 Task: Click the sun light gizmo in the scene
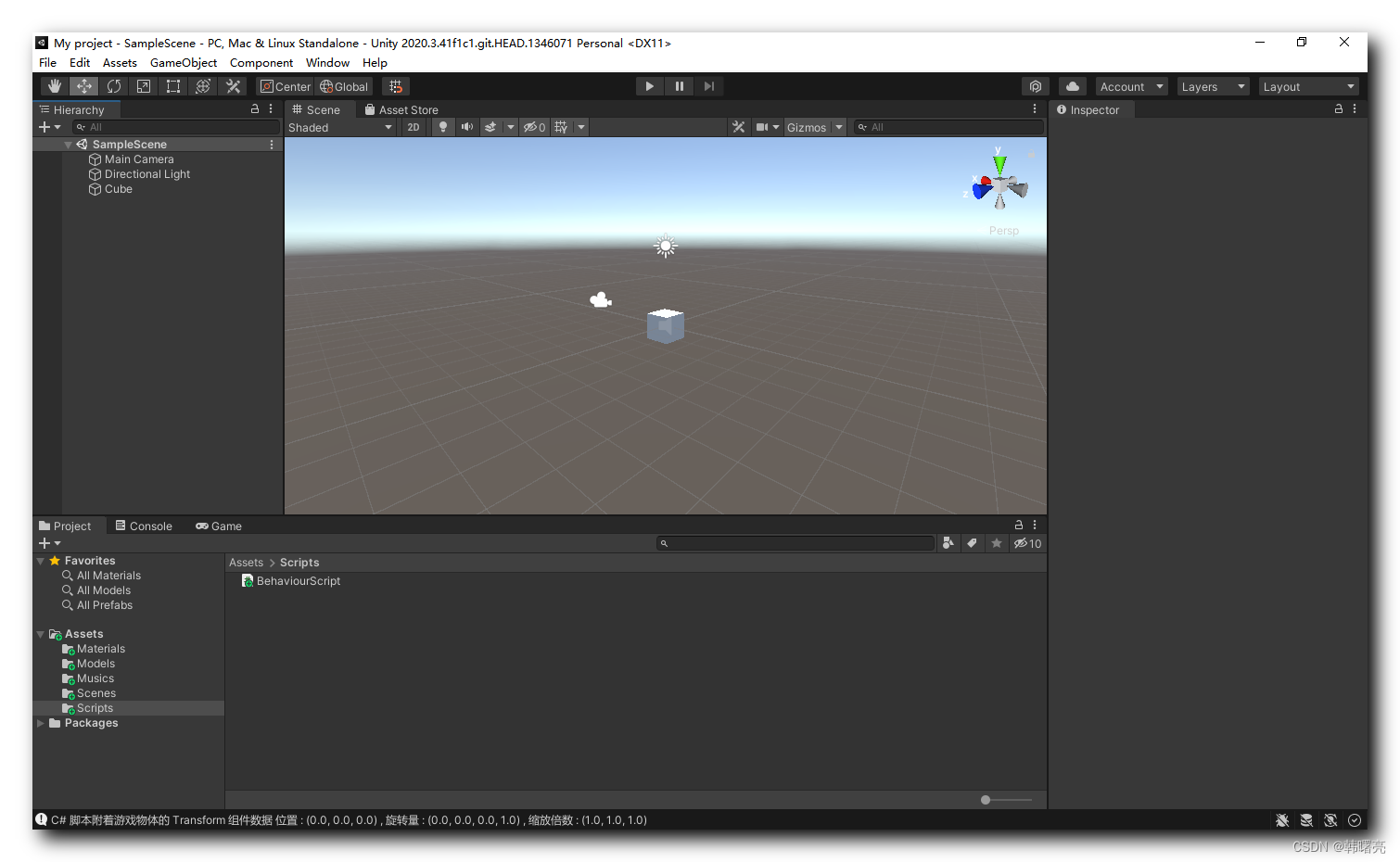click(x=666, y=247)
